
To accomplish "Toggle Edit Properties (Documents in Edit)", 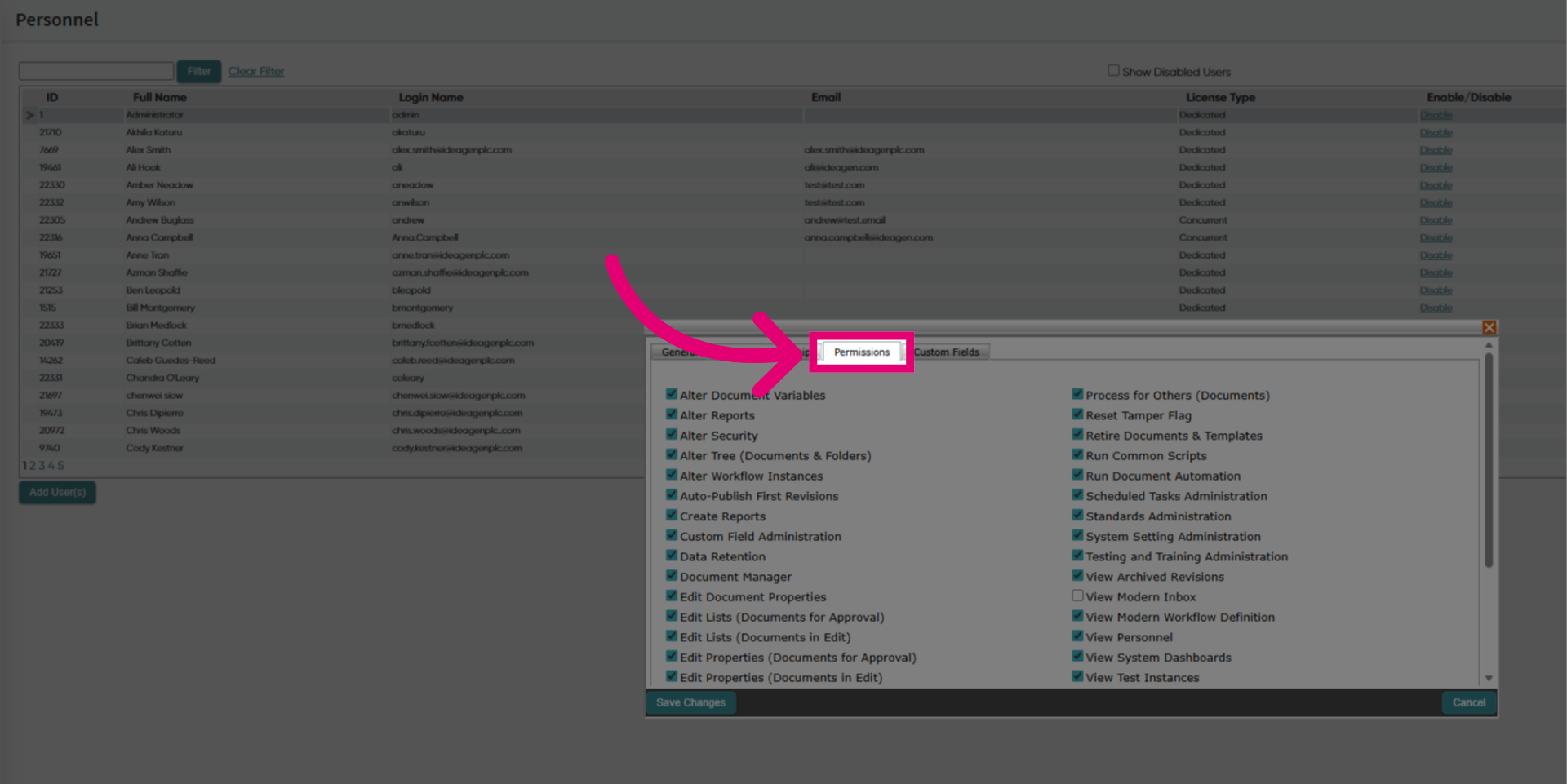I will (671, 676).
